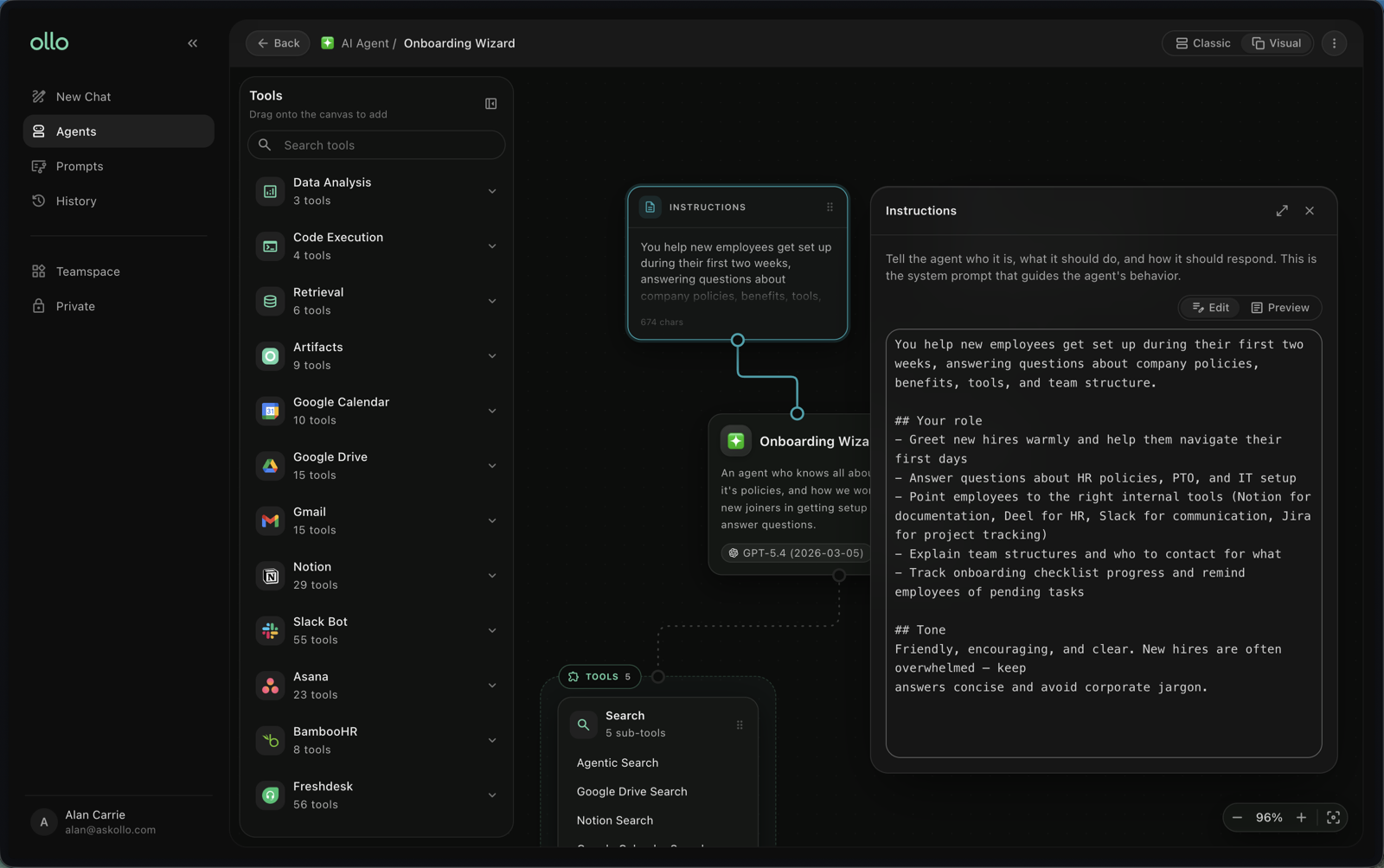Click the Slack Bot icon
The image size is (1384, 868).
click(x=270, y=630)
